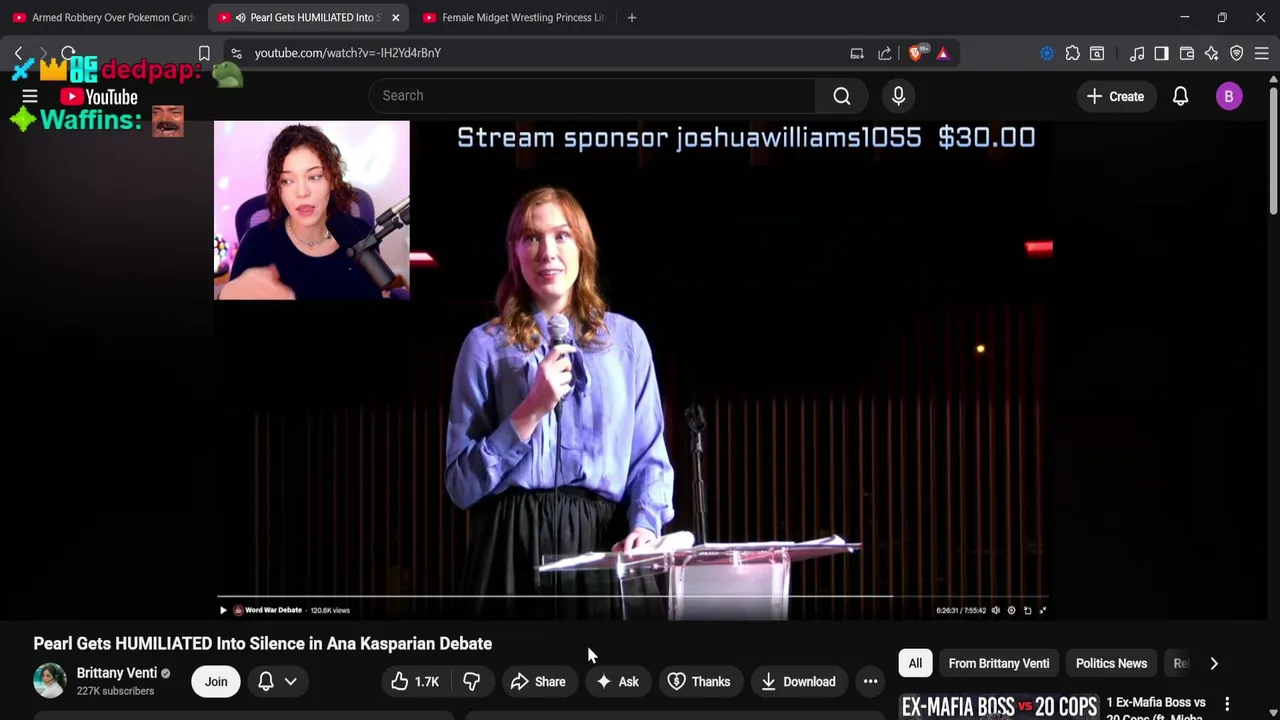The height and width of the screenshot is (720, 1280).
Task: Open Brittany Venti channel name link
Action: point(117,673)
